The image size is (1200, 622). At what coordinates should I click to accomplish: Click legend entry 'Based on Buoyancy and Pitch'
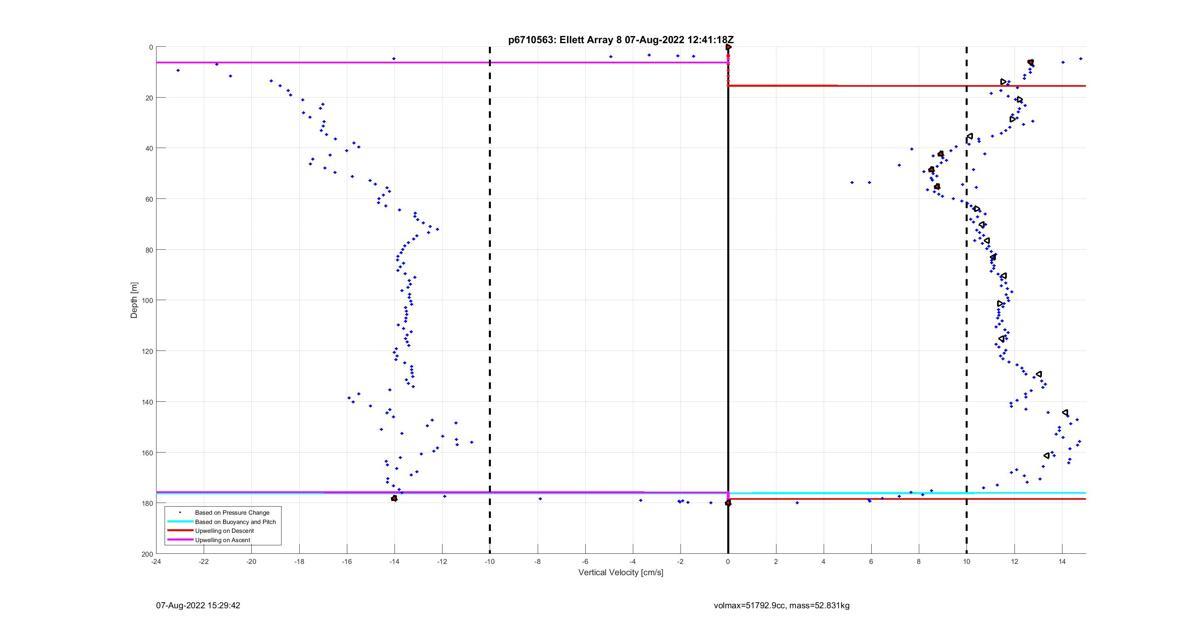coord(236,521)
